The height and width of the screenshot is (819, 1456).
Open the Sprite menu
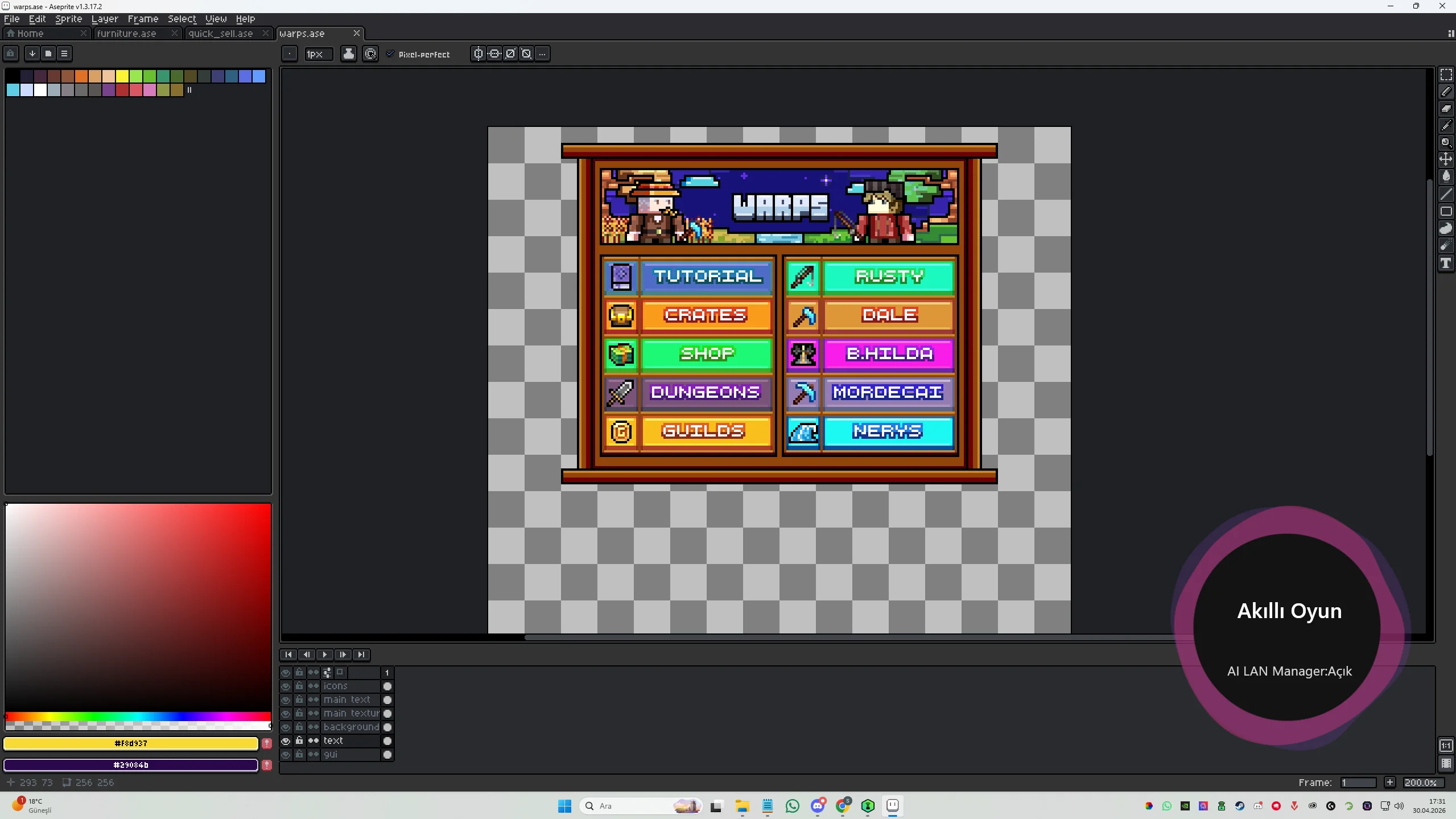[69, 19]
